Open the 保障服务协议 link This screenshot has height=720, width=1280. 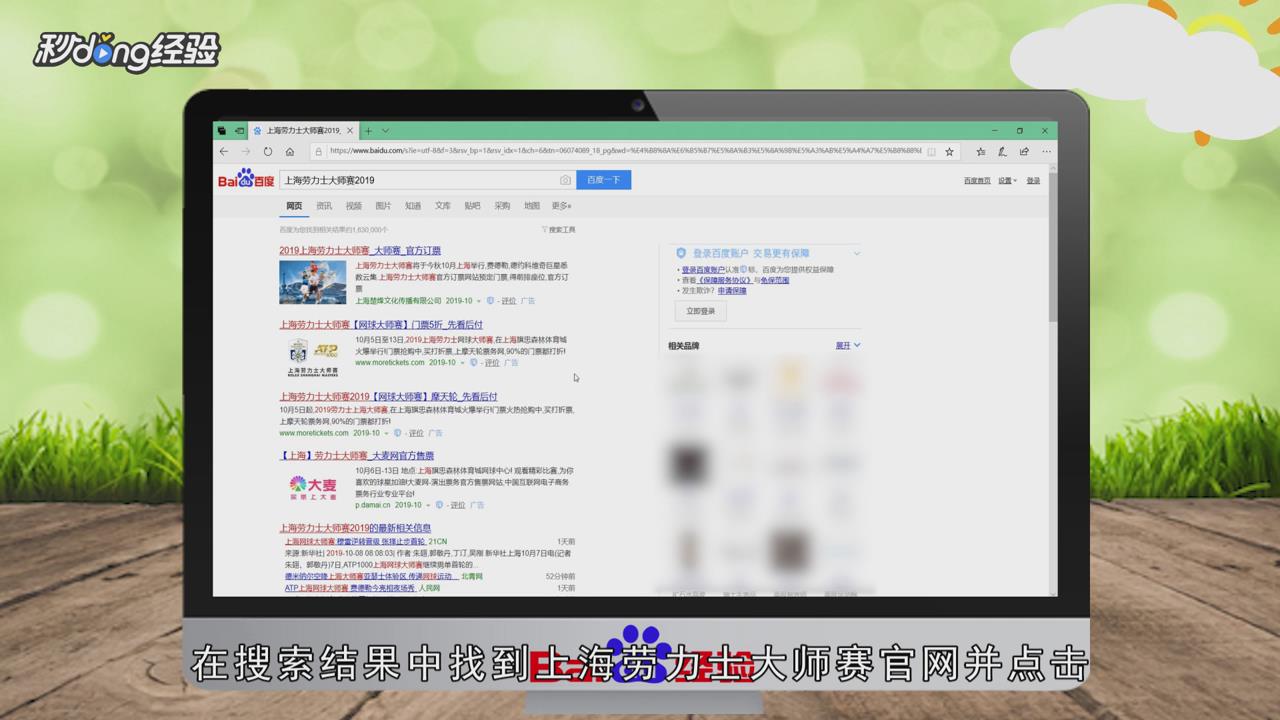click(x=725, y=280)
